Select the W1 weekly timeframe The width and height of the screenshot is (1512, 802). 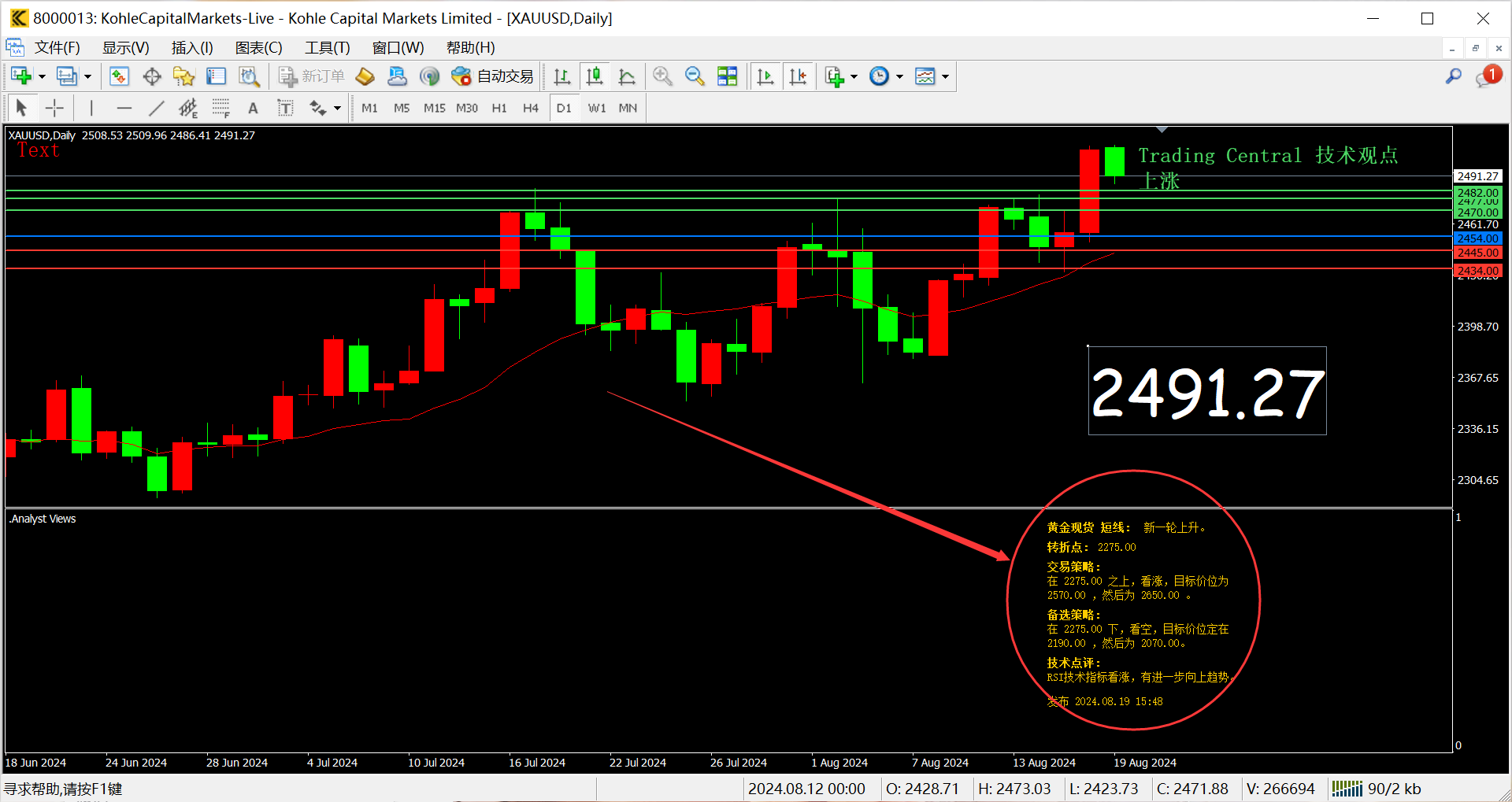pyautogui.click(x=597, y=108)
